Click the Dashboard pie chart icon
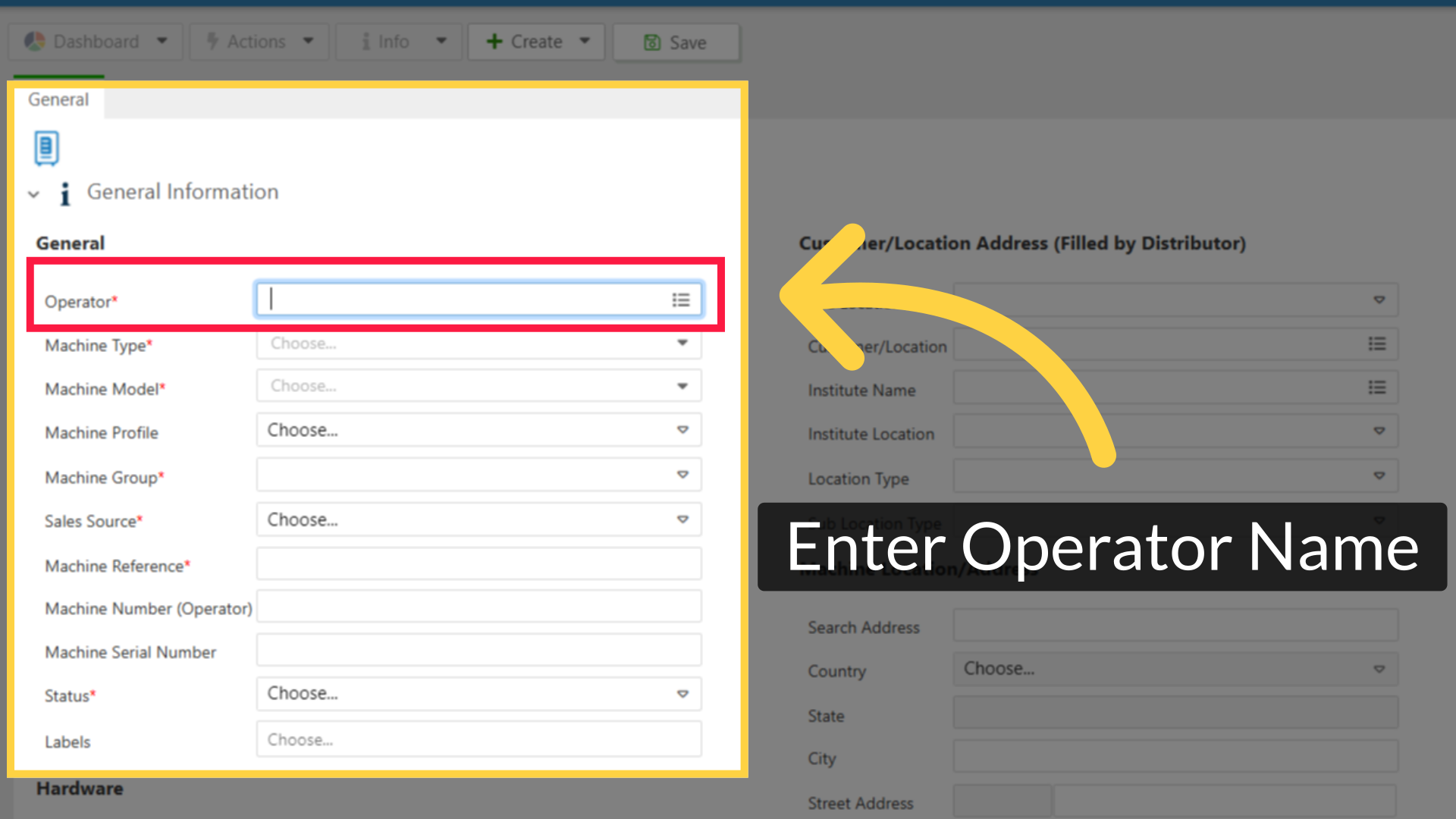The image size is (1456, 819). (35, 42)
